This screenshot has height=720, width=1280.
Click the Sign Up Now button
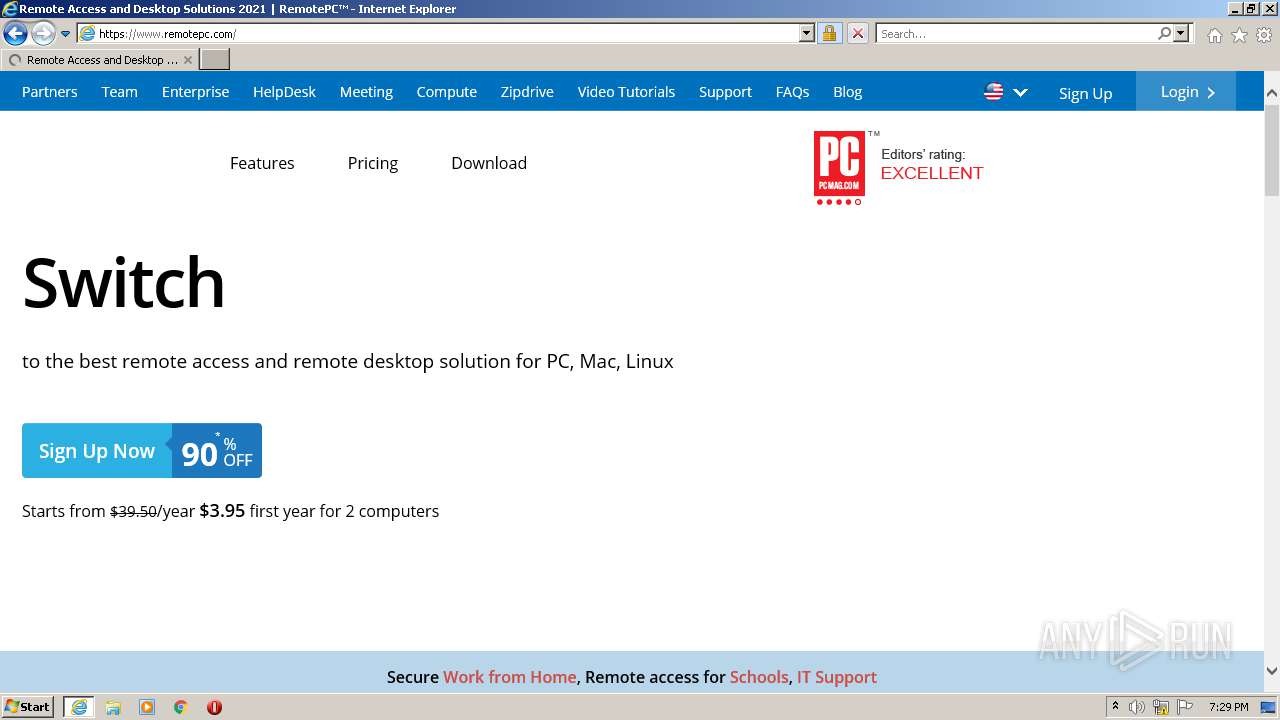[97, 451]
